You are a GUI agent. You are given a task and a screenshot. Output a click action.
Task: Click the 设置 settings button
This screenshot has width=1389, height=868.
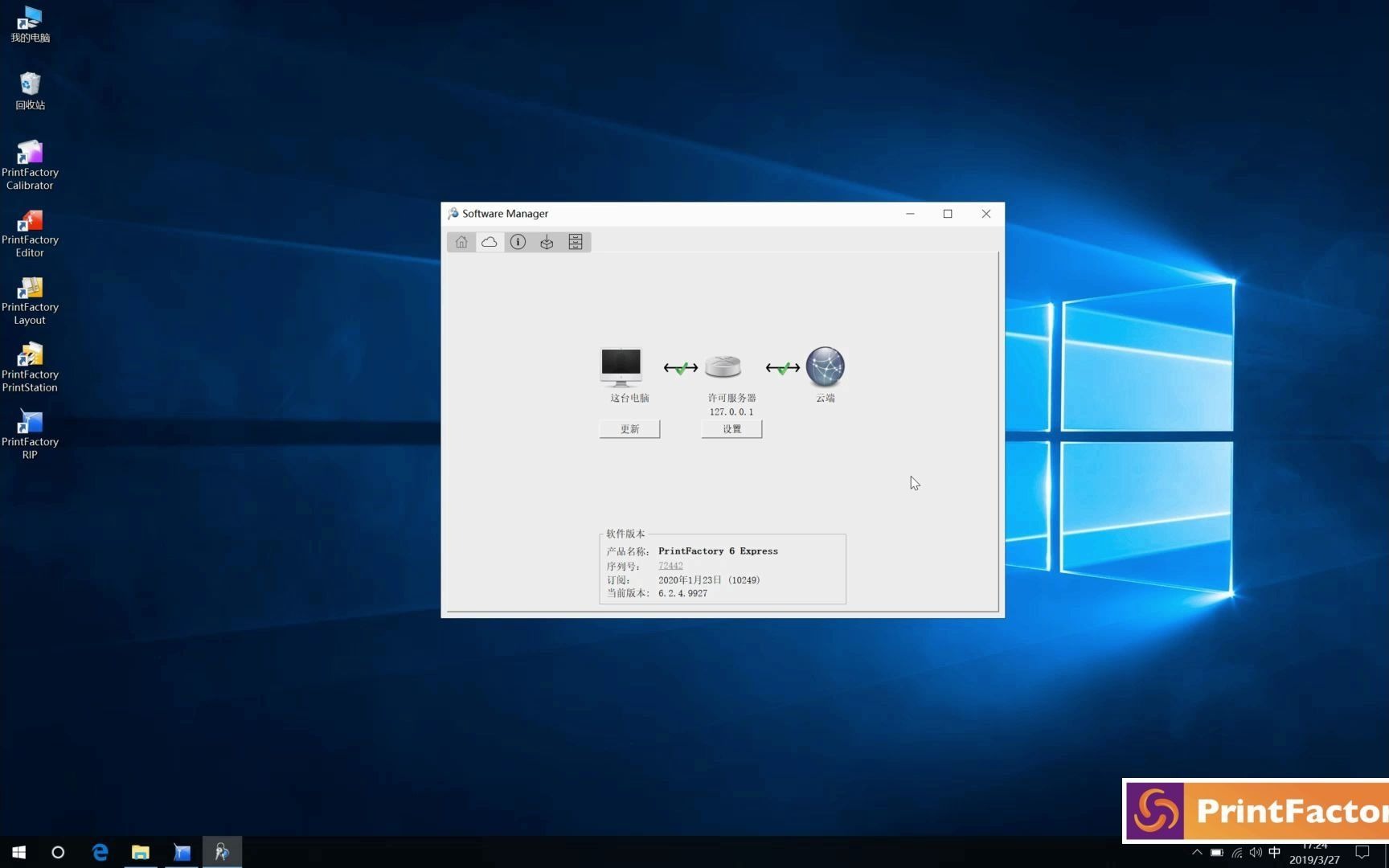(731, 429)
